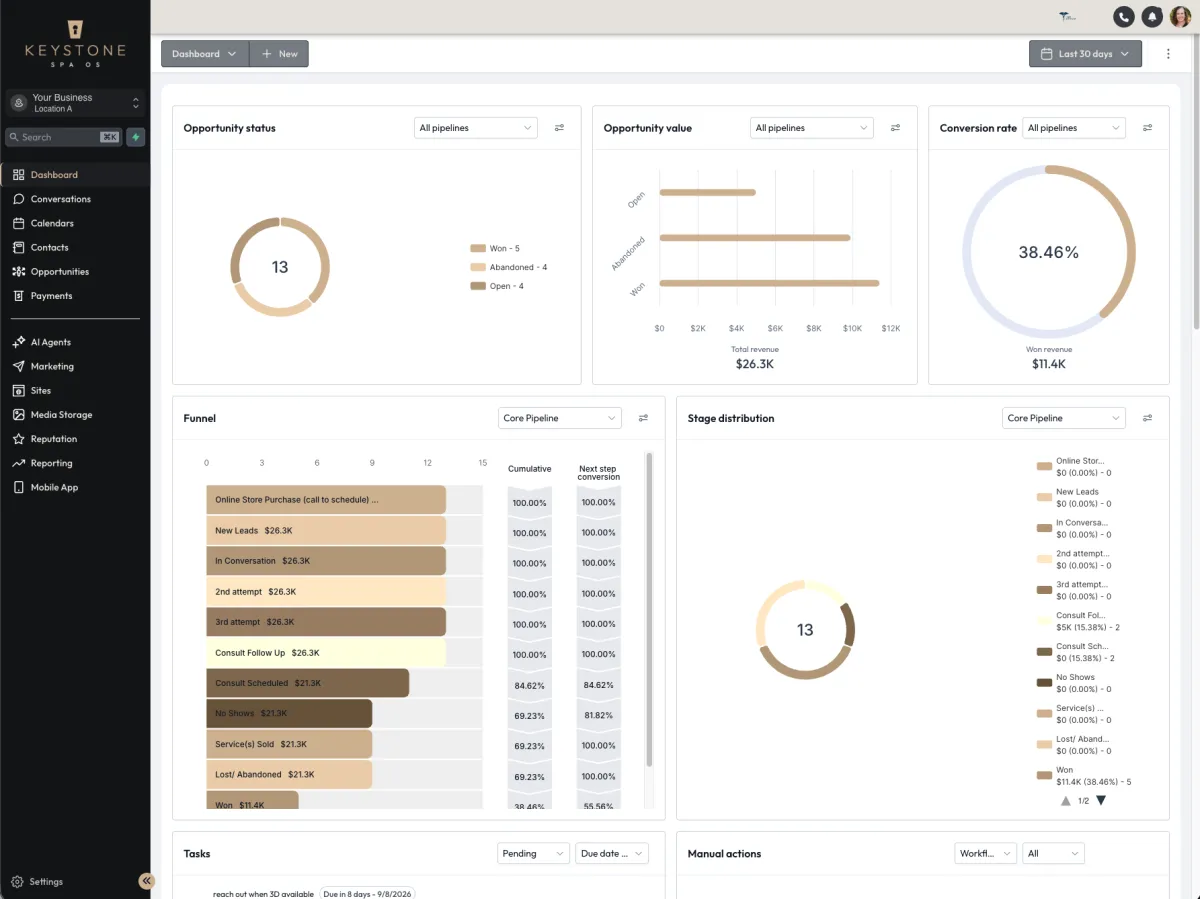The height and width of the screenshot is (899, 1200).
Task: Click the Your Business location avatar icon
Action: 19,103
